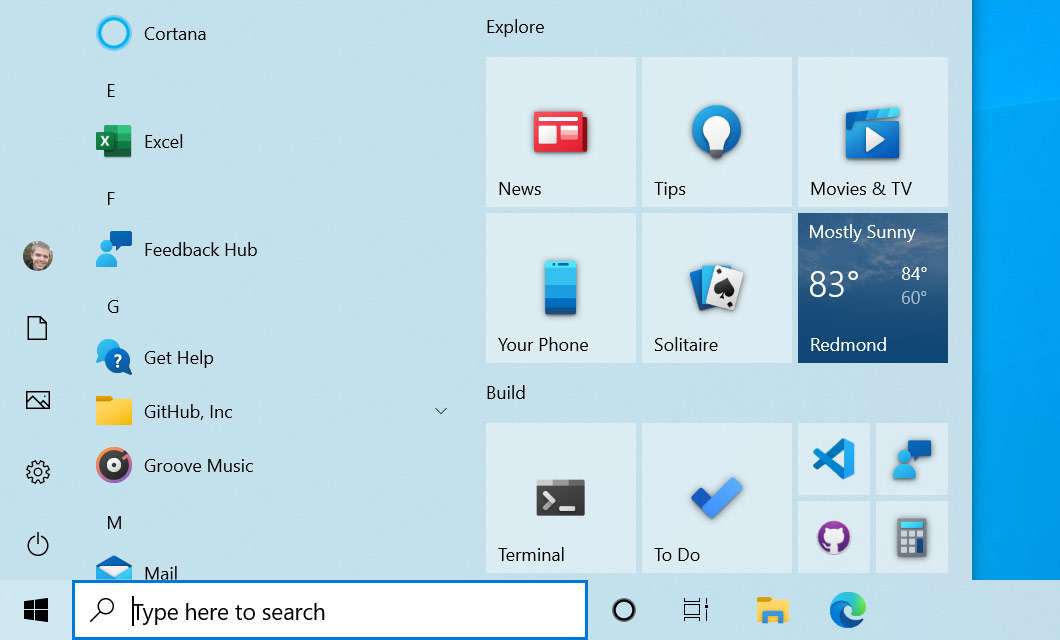Screen dimensions: 1060x640
Task: Open the Your Phone tile
Action: pos(560,288)
